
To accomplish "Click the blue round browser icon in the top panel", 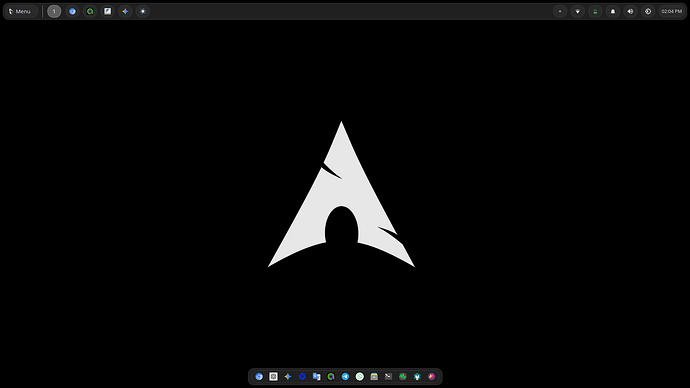I will 72,11.
